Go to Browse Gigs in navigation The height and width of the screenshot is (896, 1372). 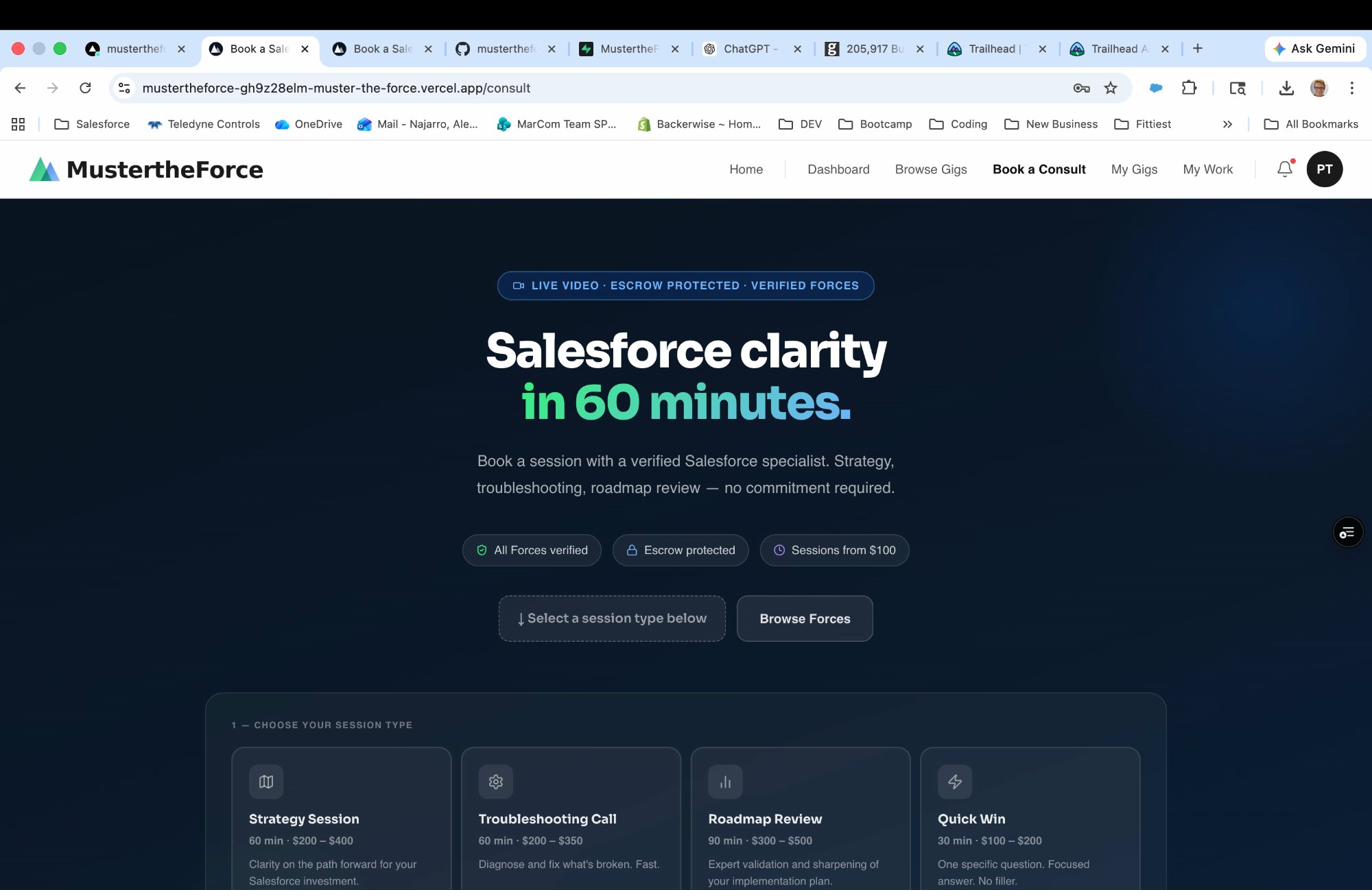click(x=930, y=169)
